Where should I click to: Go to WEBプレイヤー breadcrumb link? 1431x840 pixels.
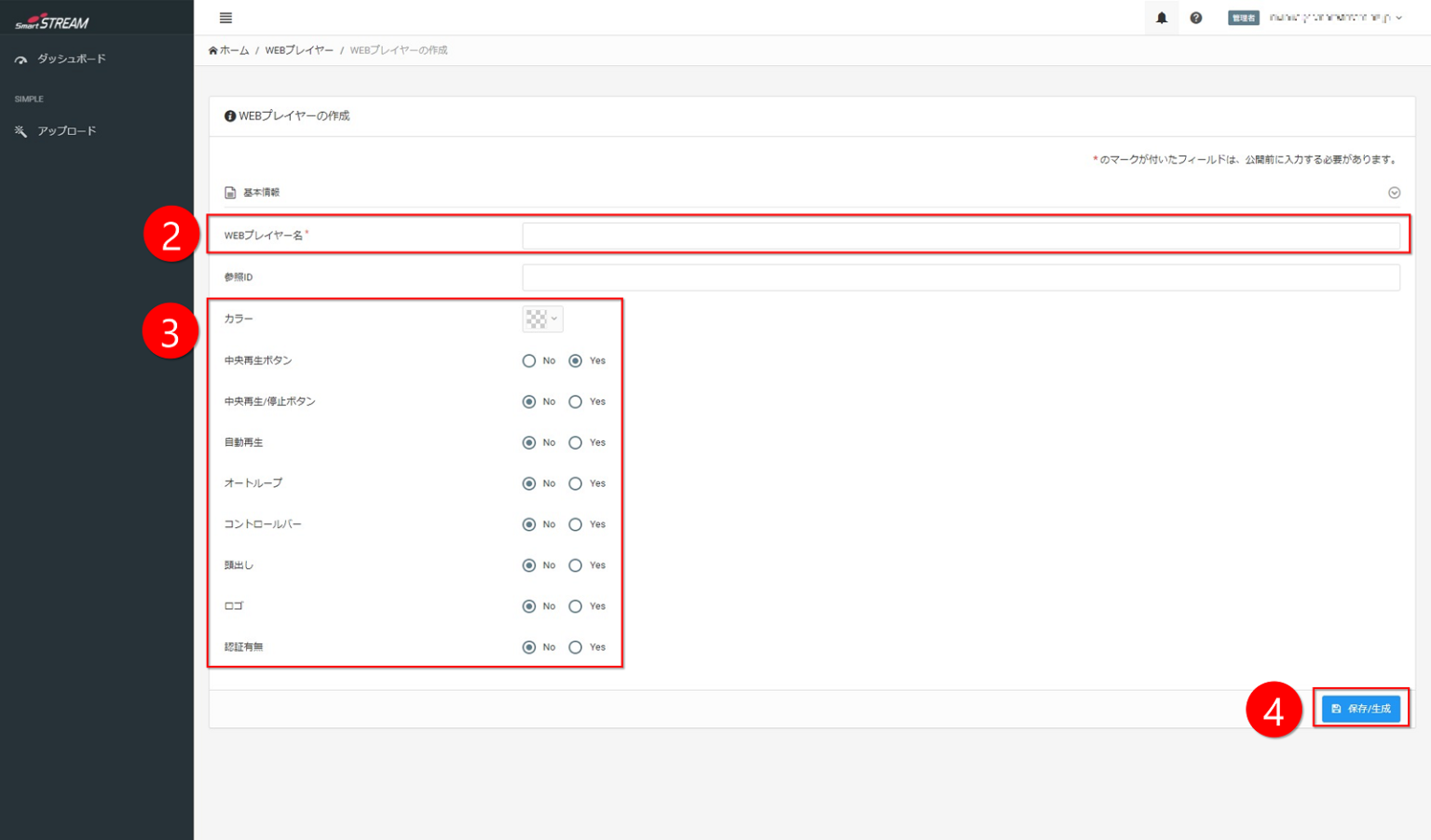(298, 50)
